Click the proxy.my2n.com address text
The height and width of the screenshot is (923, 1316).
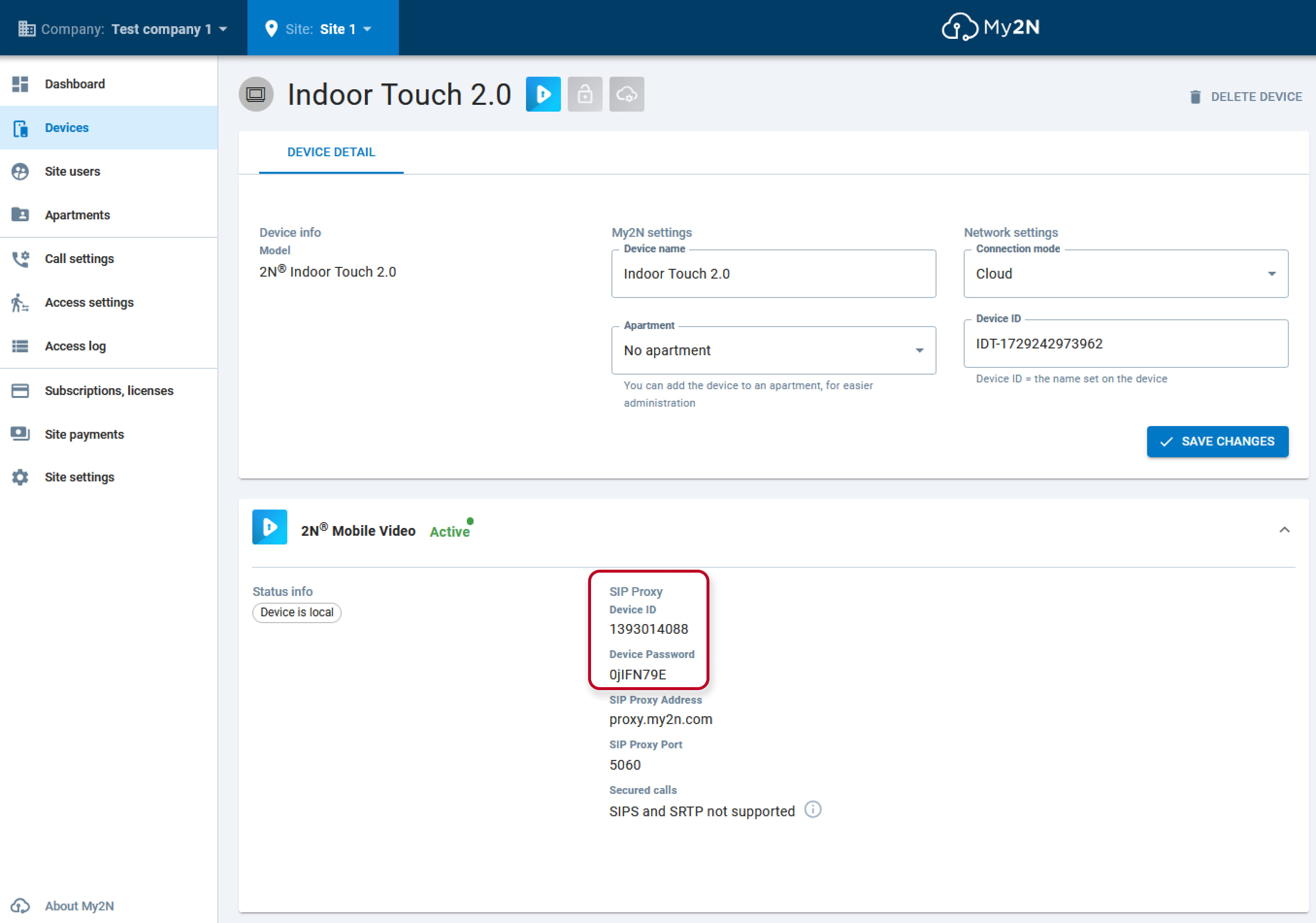(661, 720)
